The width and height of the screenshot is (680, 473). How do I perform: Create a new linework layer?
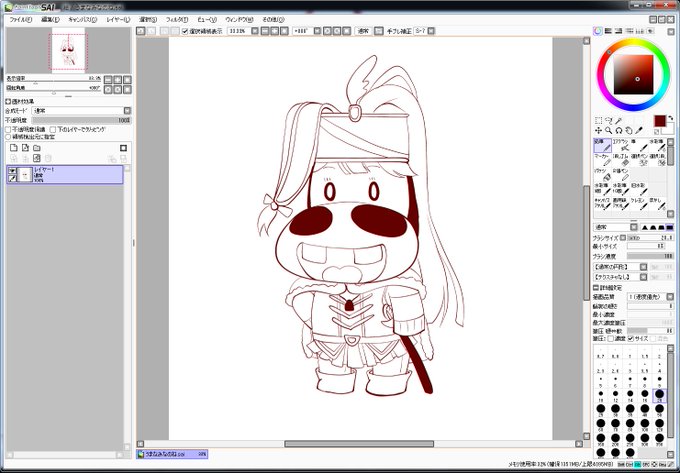(x=25, y=148)
